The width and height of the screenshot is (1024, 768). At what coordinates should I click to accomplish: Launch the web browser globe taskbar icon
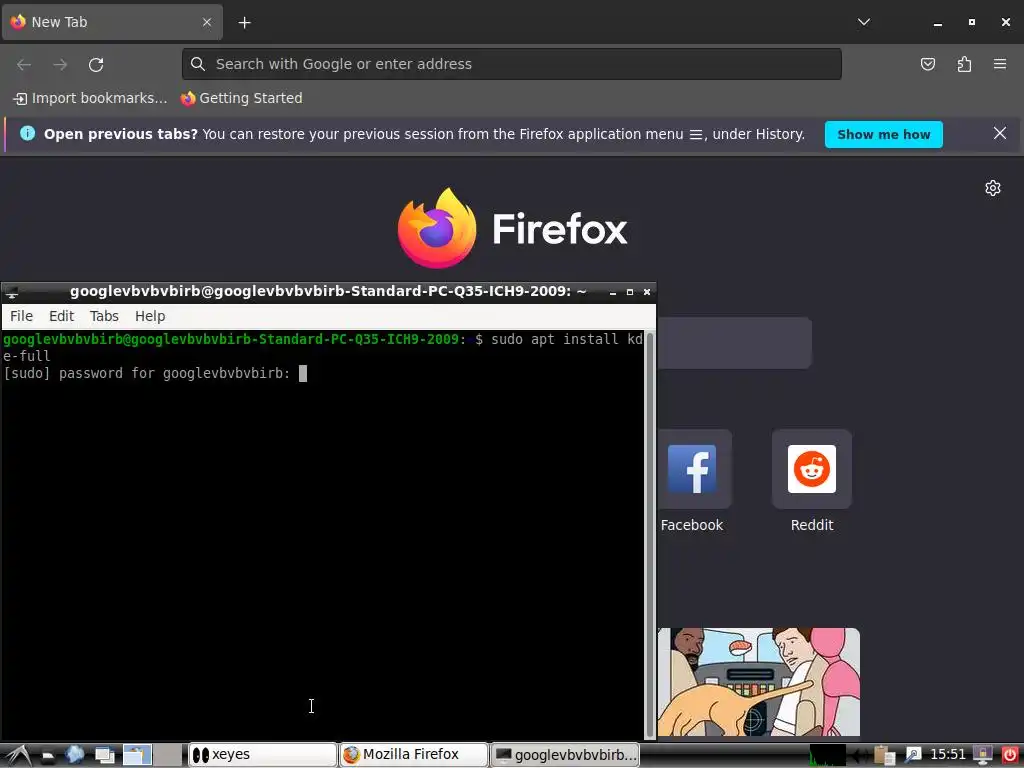pyautogui.click(x=74, y=755)
